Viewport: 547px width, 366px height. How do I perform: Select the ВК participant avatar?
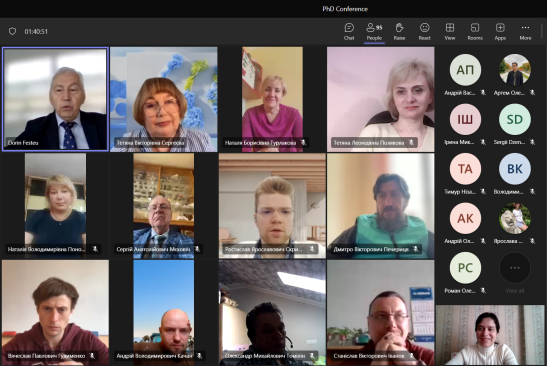tap(515, 169)
